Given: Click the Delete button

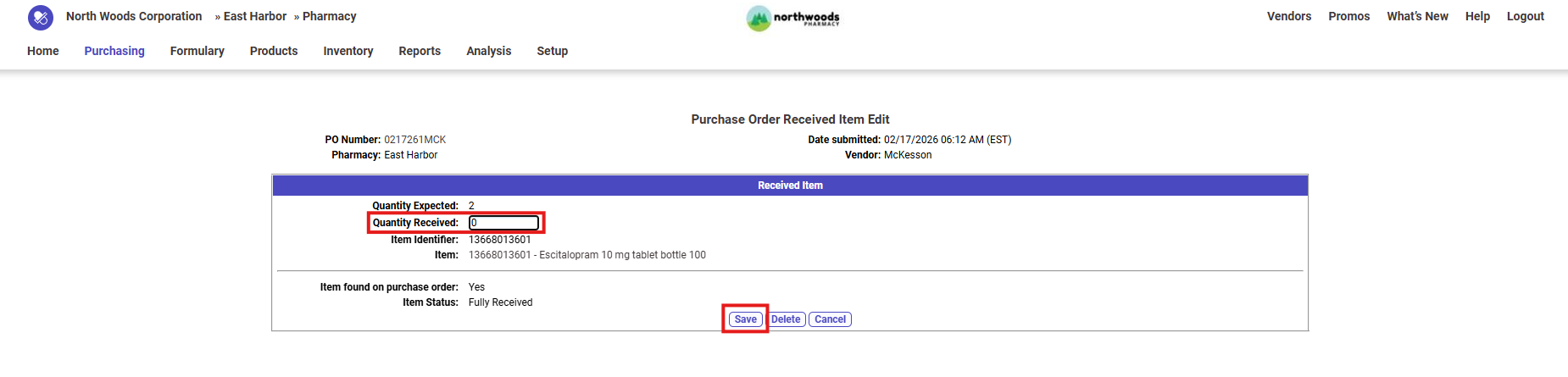Looking at the screenshot, I should point(786,319).
